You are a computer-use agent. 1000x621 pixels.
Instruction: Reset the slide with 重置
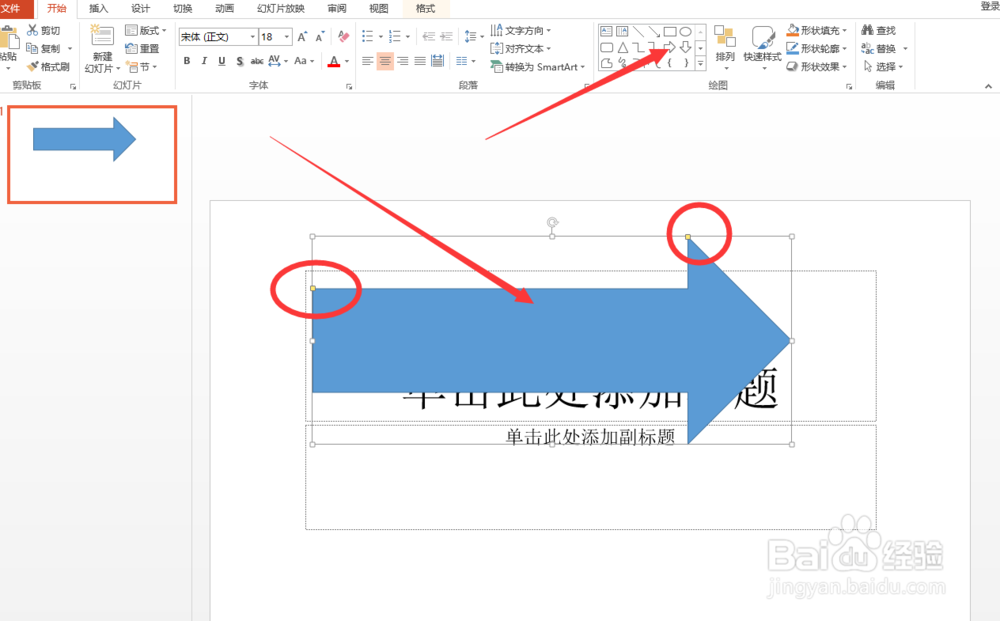[x=142, y=48]
